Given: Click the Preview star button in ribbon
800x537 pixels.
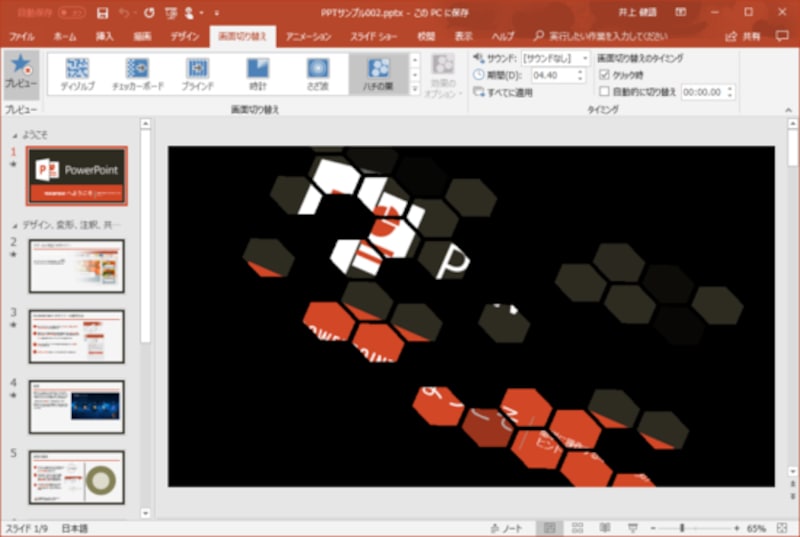Looking at the screenshot, I should (21, 75).
